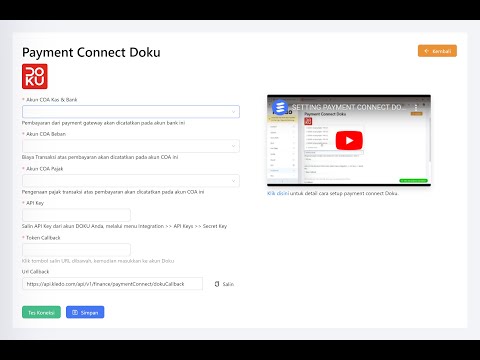The width and height of the screenshot is (480, 360).
Task: Click 'Payment Connect Doku' heading text
Action: pos(91,52)
